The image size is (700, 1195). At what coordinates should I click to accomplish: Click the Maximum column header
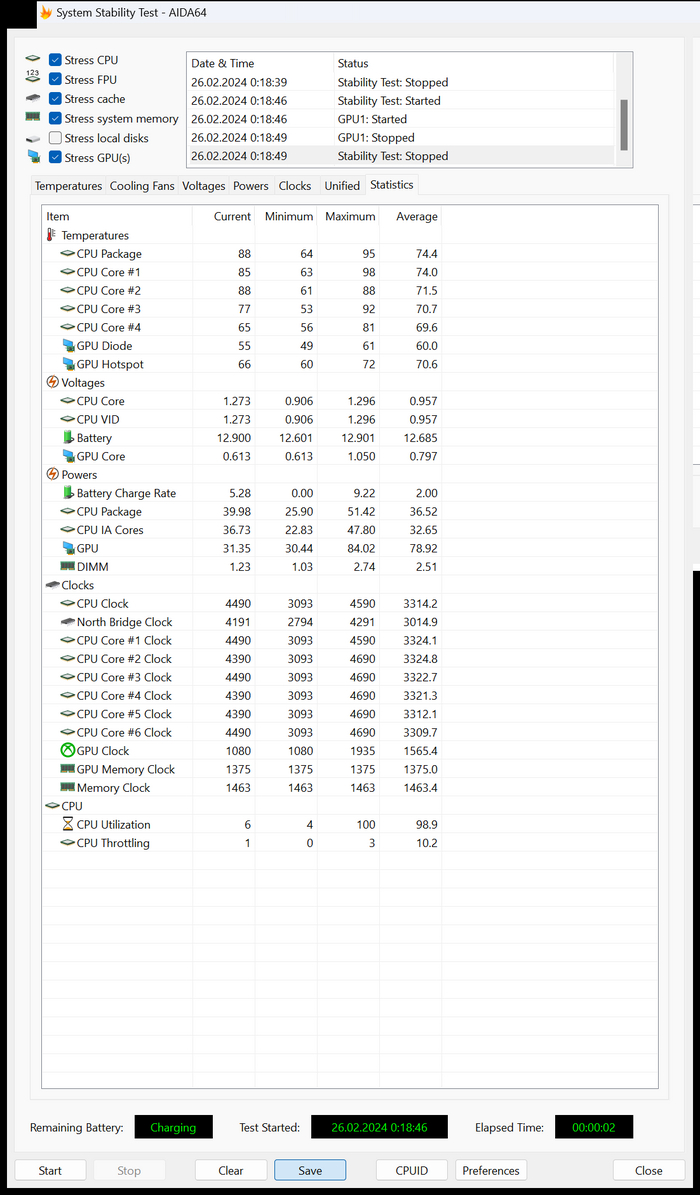348,216
